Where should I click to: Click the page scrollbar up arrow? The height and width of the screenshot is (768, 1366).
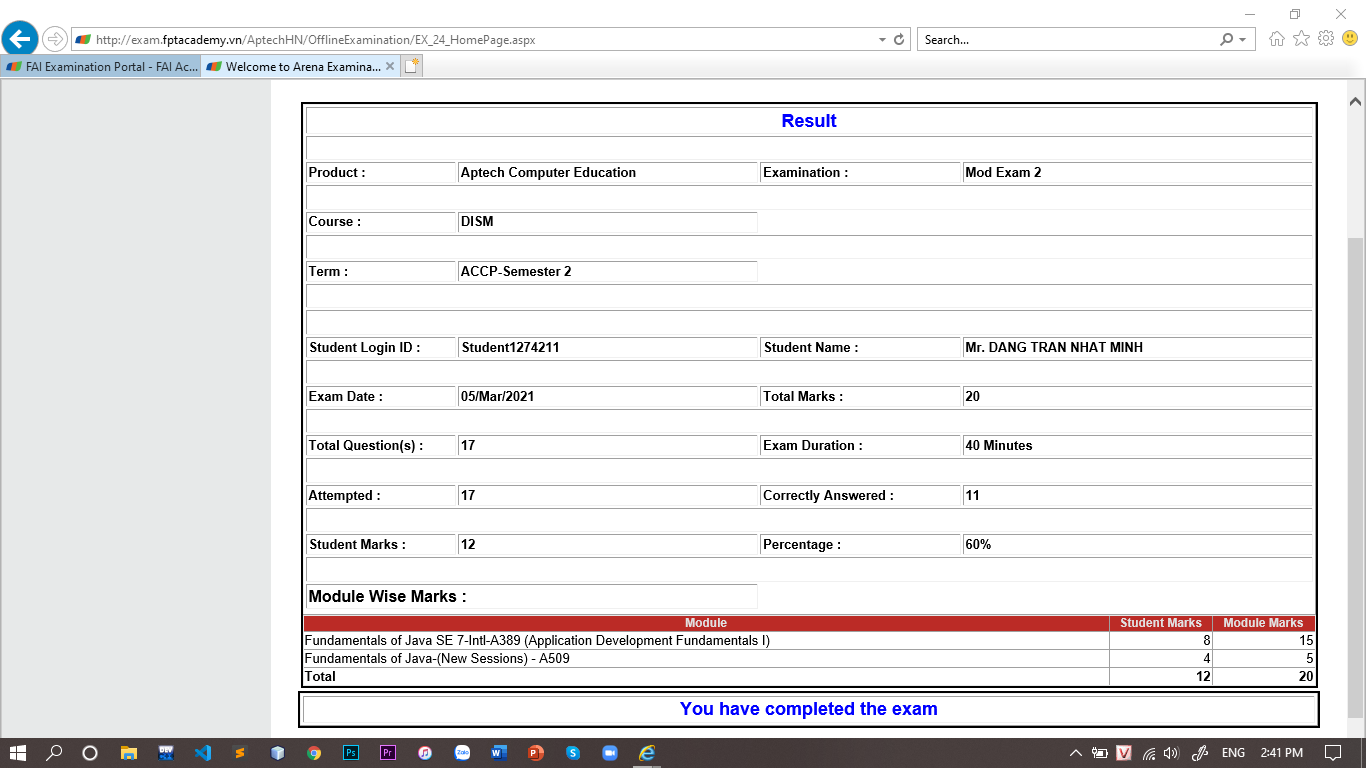point(1356,102)
